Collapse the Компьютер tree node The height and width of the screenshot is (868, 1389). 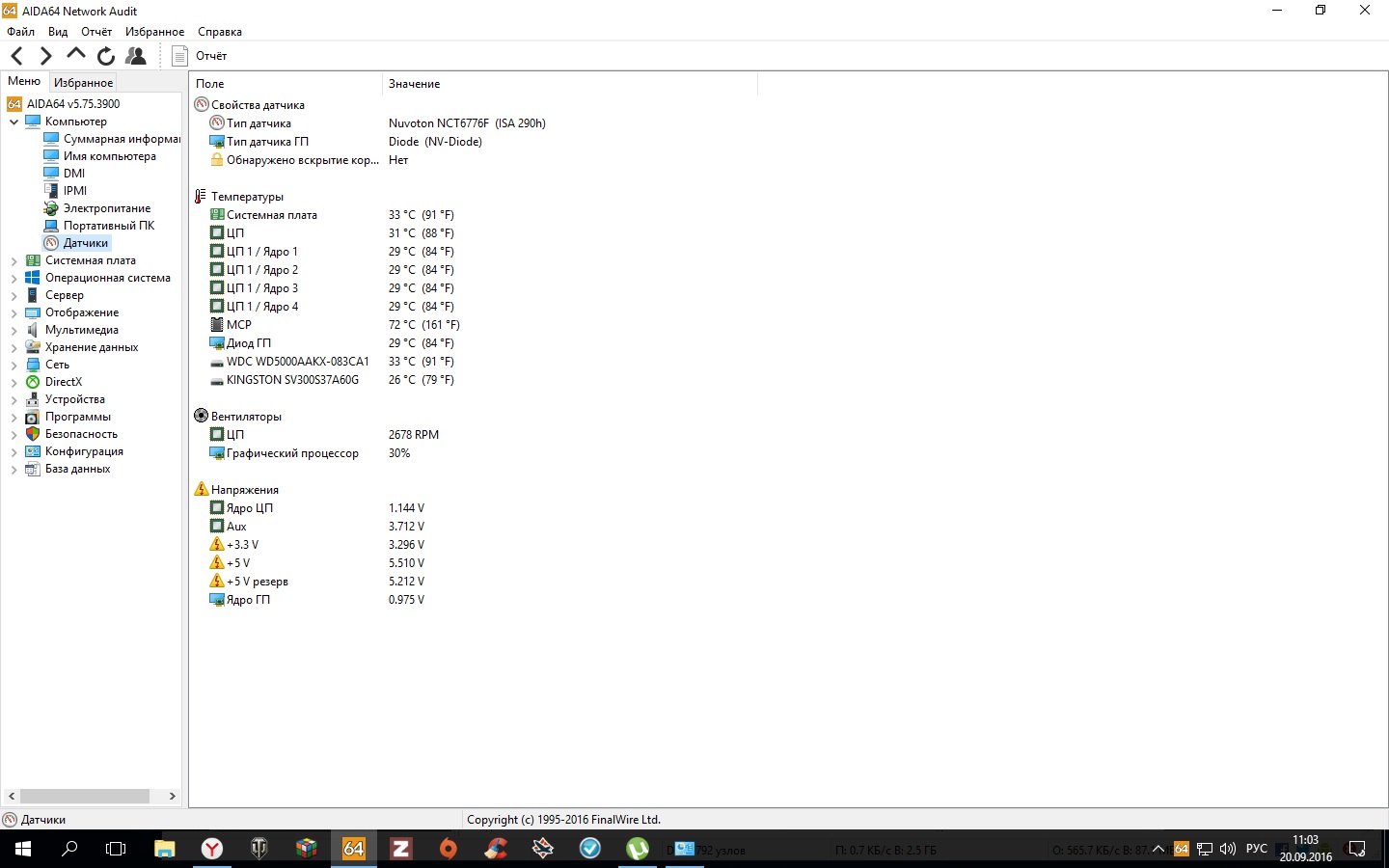coord(14,122)
